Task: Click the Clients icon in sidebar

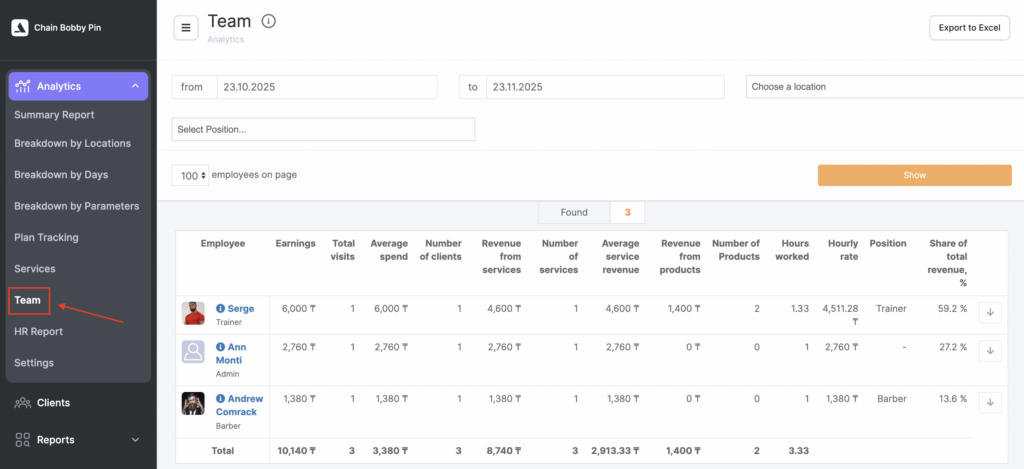Action: tap(21, 403)
